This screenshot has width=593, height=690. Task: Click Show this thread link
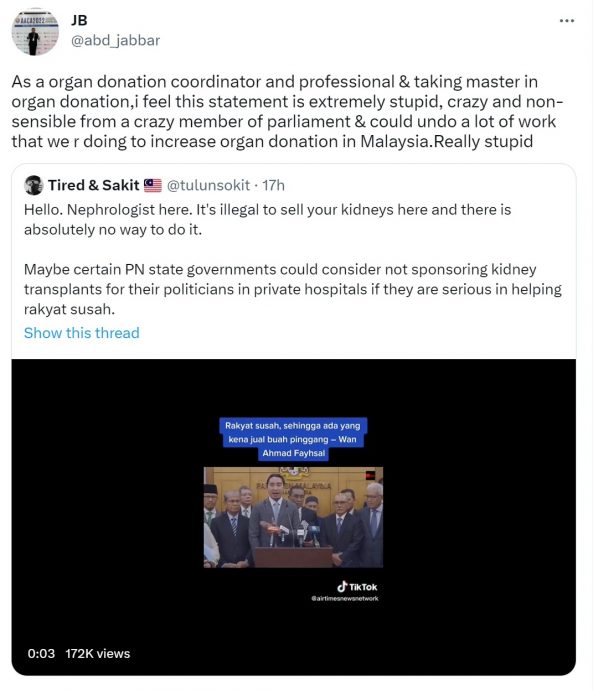click(x=82, y=333)
